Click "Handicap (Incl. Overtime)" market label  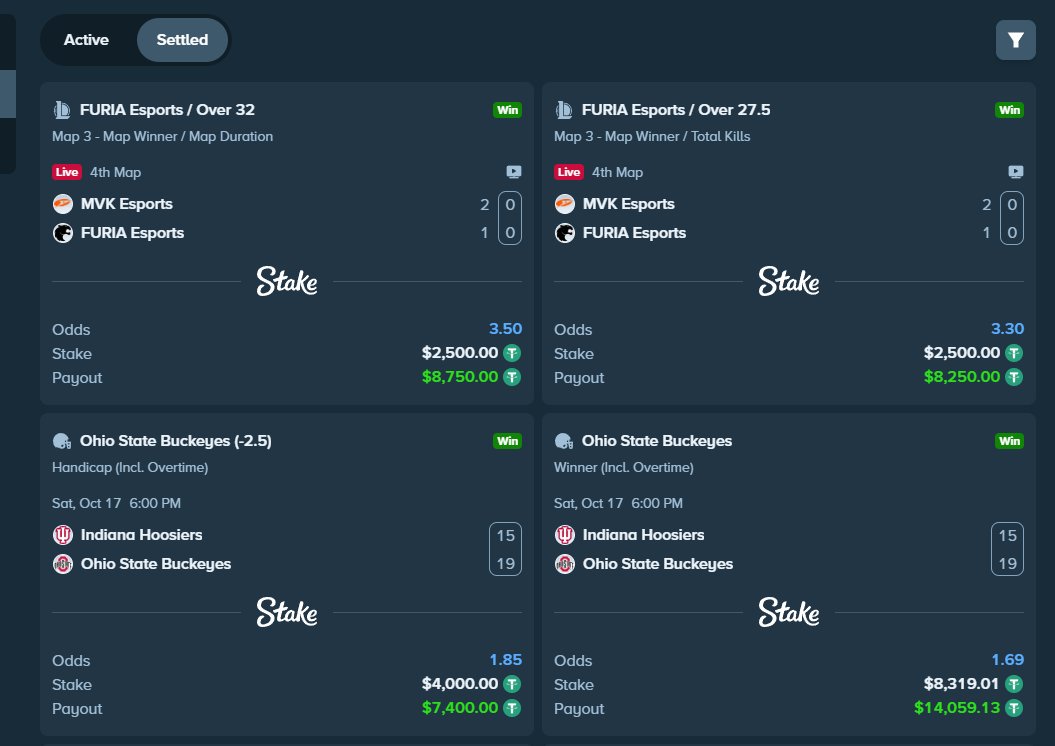point(130,468)
